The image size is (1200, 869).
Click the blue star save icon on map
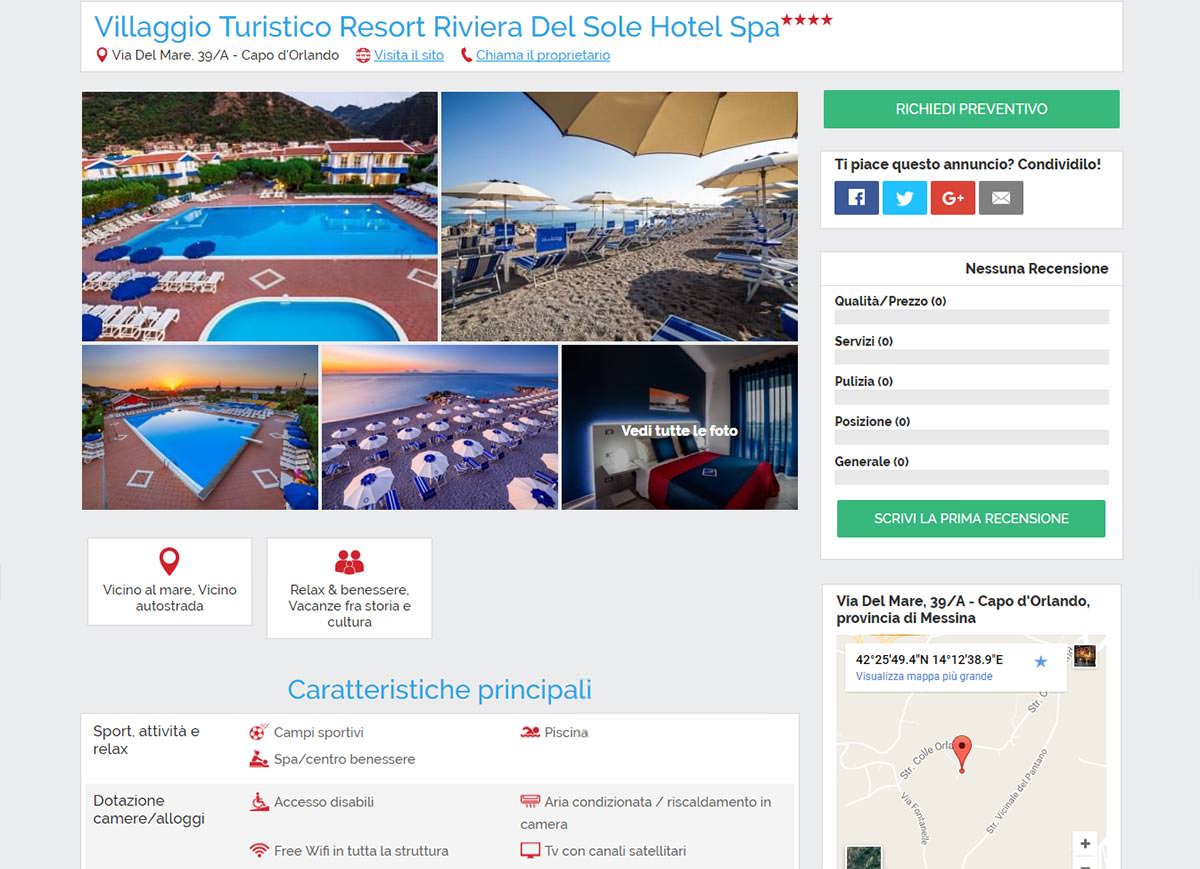click(1040, 661)
